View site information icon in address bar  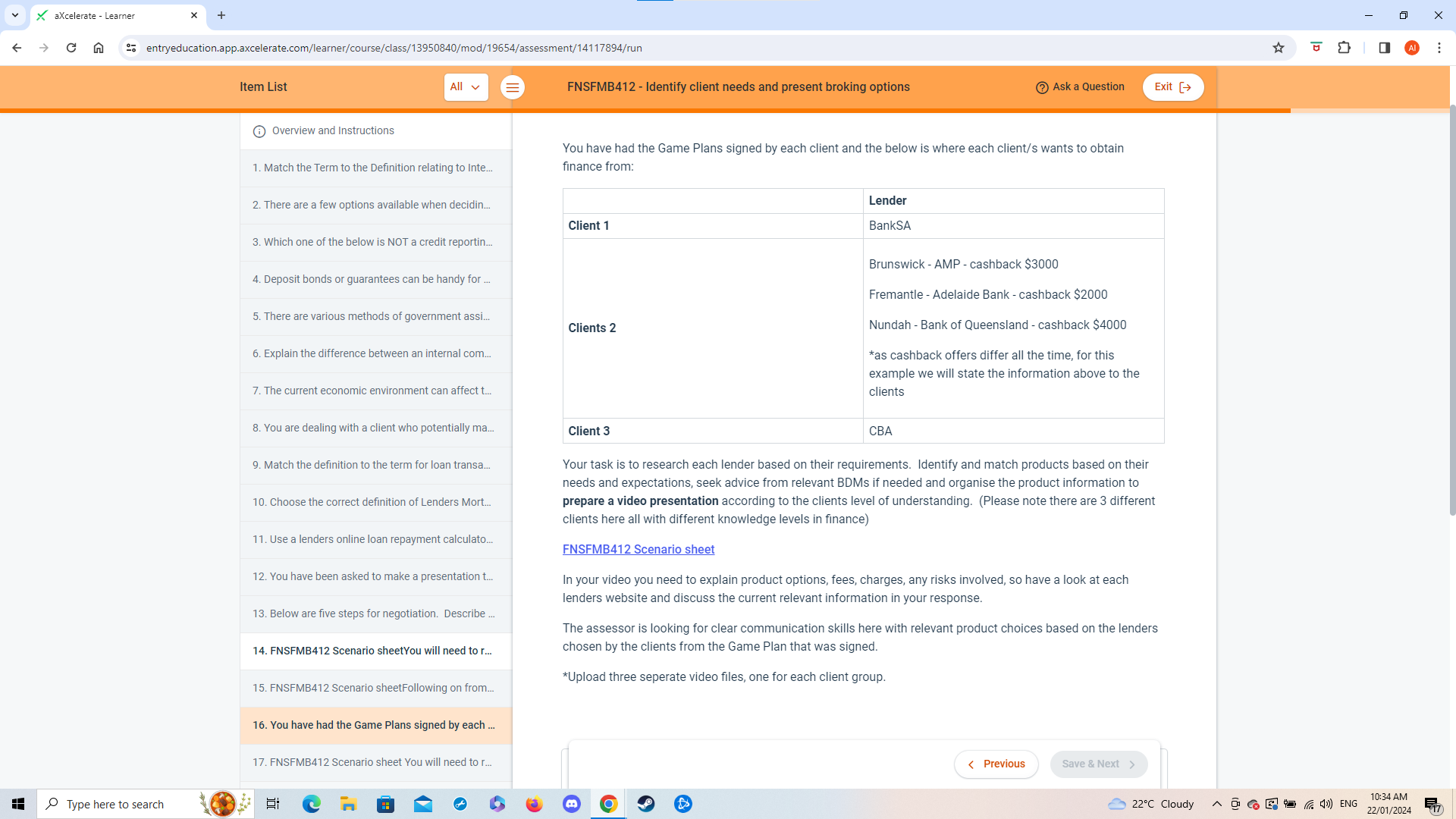pos(131,48)
